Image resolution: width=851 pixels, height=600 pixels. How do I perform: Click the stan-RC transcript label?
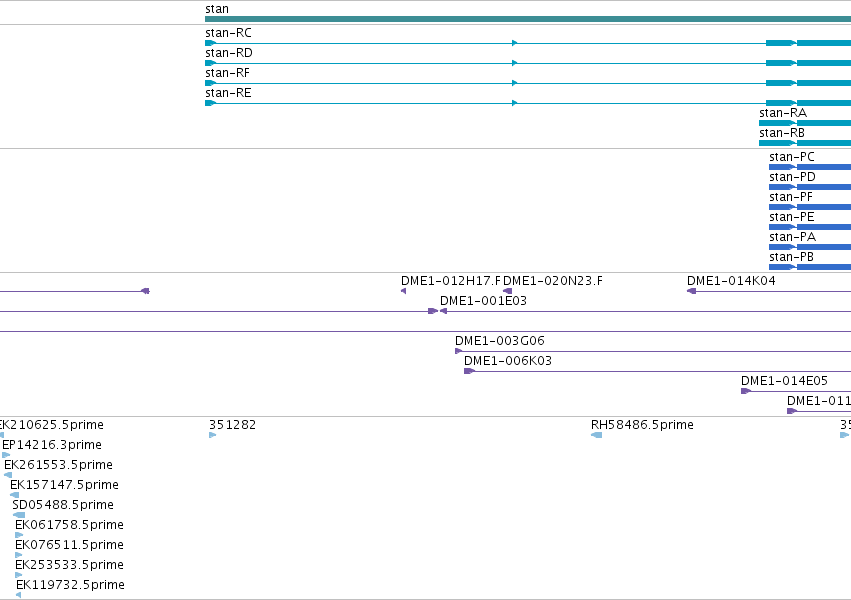point(228,33)
